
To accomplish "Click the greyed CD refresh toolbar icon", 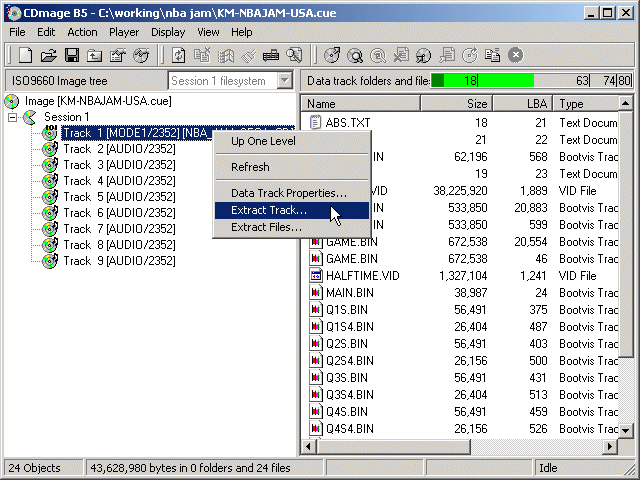I will [x=470, y=55].
